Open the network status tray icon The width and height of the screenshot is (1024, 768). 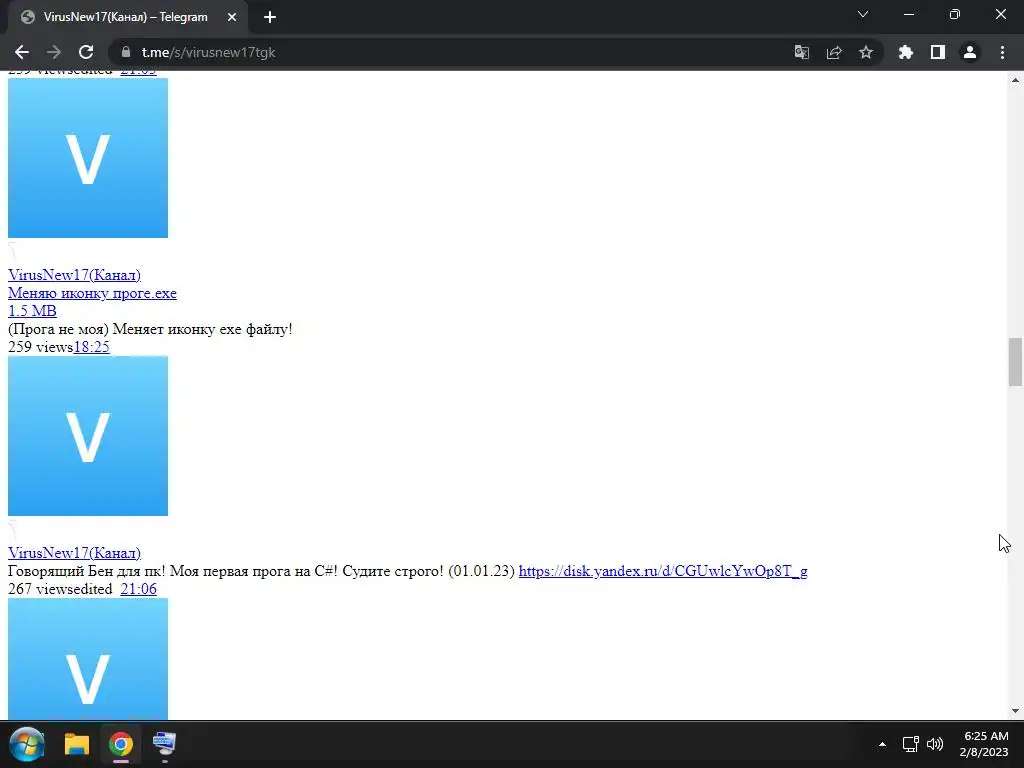pos(910,744)
